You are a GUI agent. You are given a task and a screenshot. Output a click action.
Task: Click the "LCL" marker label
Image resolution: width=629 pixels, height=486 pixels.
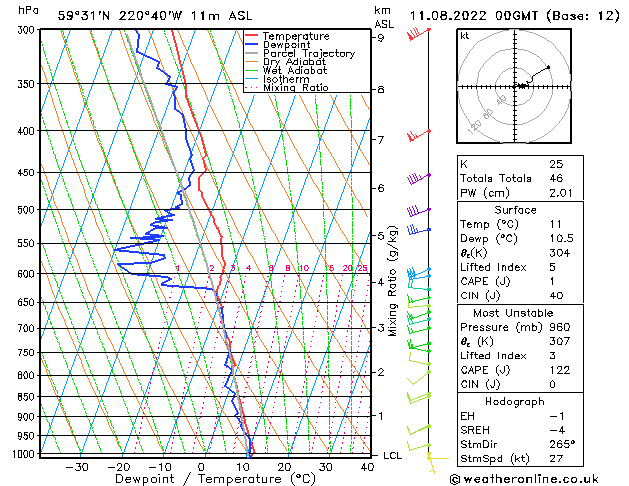coord(392,456)
